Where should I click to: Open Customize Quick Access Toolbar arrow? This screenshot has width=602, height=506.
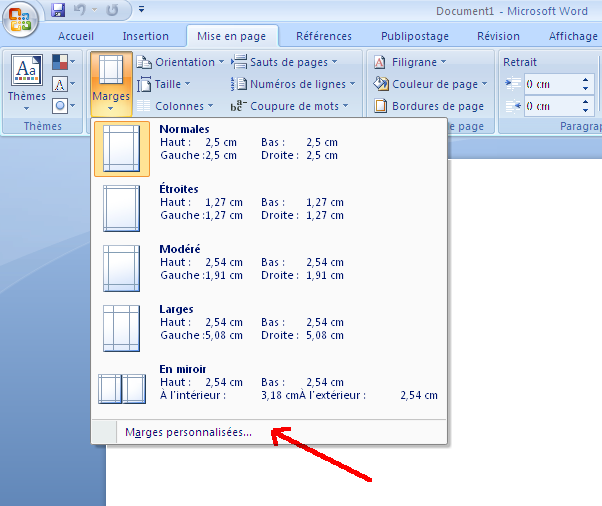[142, 9]
